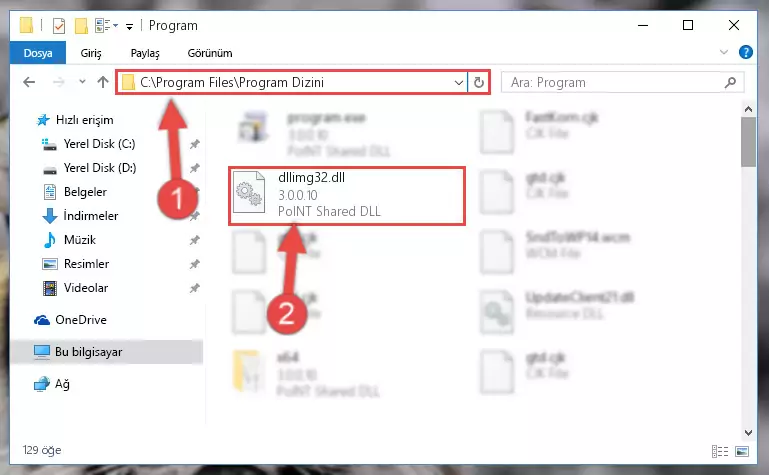The image size is (769, 475).
Task: Open the Help question mark icon
Action: 745,52
